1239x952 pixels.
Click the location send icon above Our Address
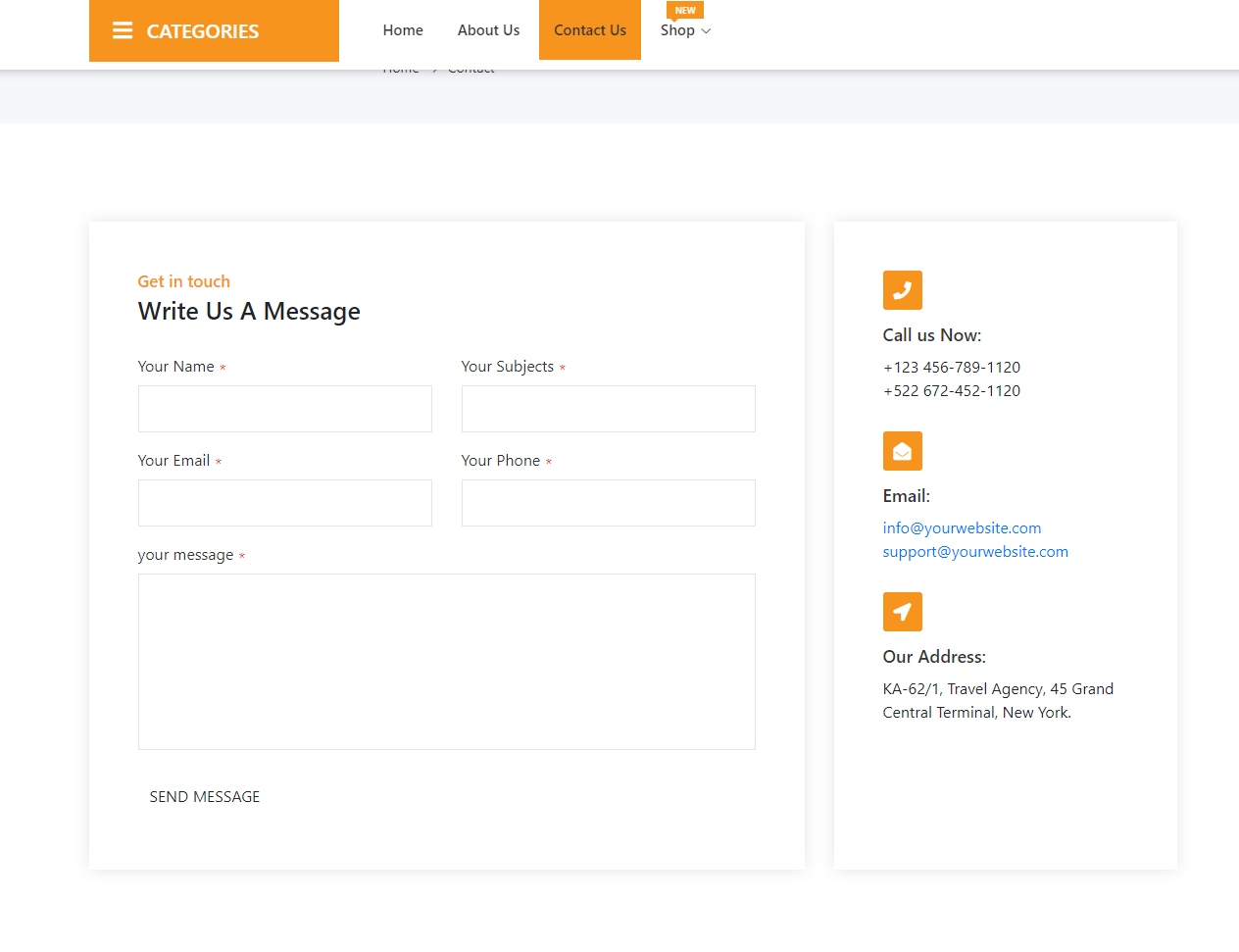tap(902, 611)
